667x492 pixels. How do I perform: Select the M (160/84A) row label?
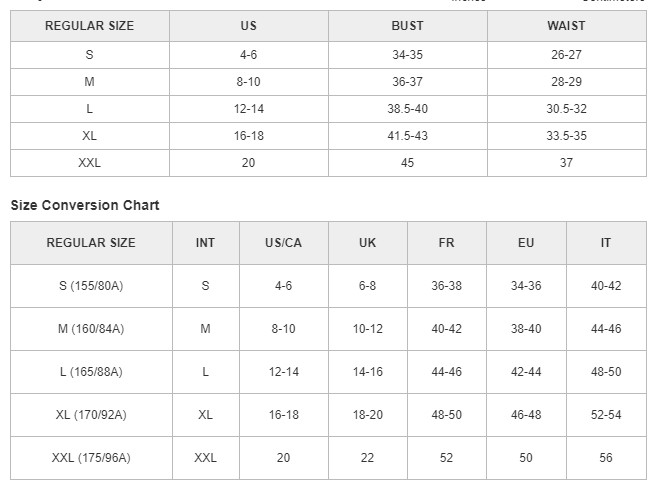pyautogui.click(x=91, y=329)
